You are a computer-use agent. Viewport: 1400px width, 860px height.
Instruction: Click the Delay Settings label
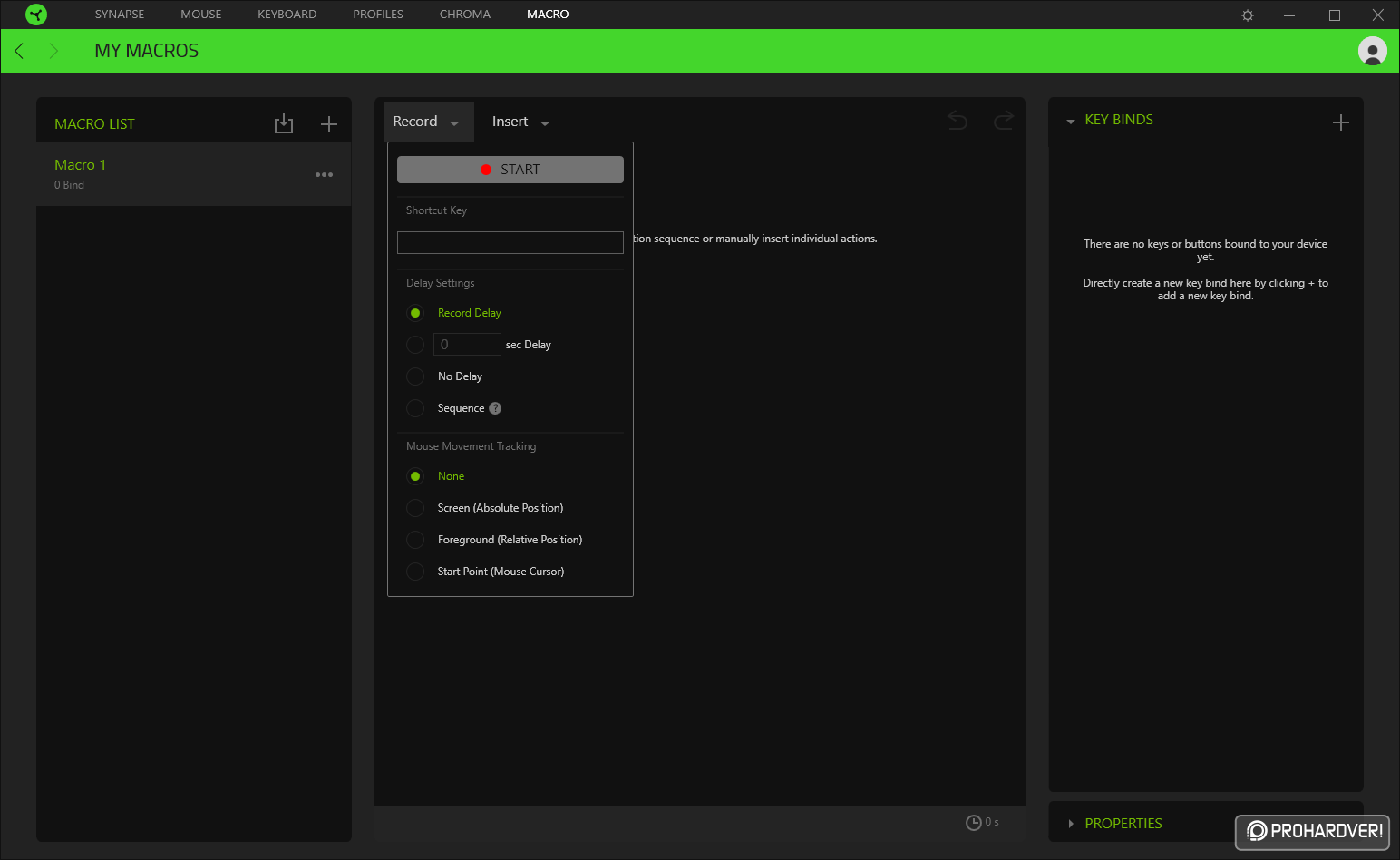(x=441, y=283)
